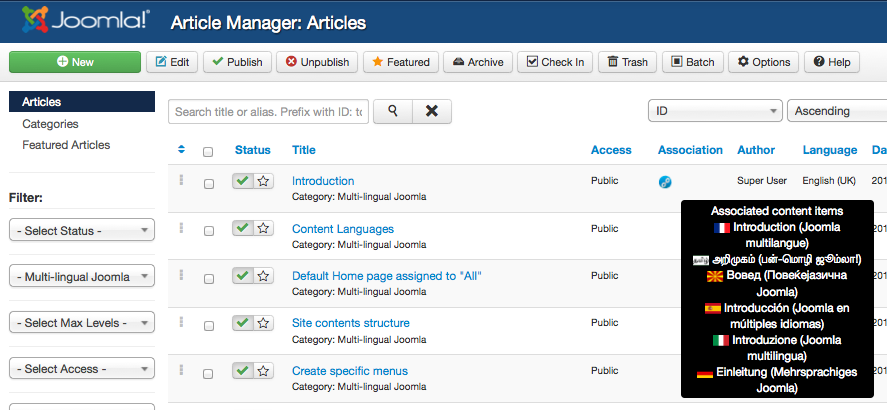Click the green New button
This screenshot has width=887, height=410.
coord(75,62)
